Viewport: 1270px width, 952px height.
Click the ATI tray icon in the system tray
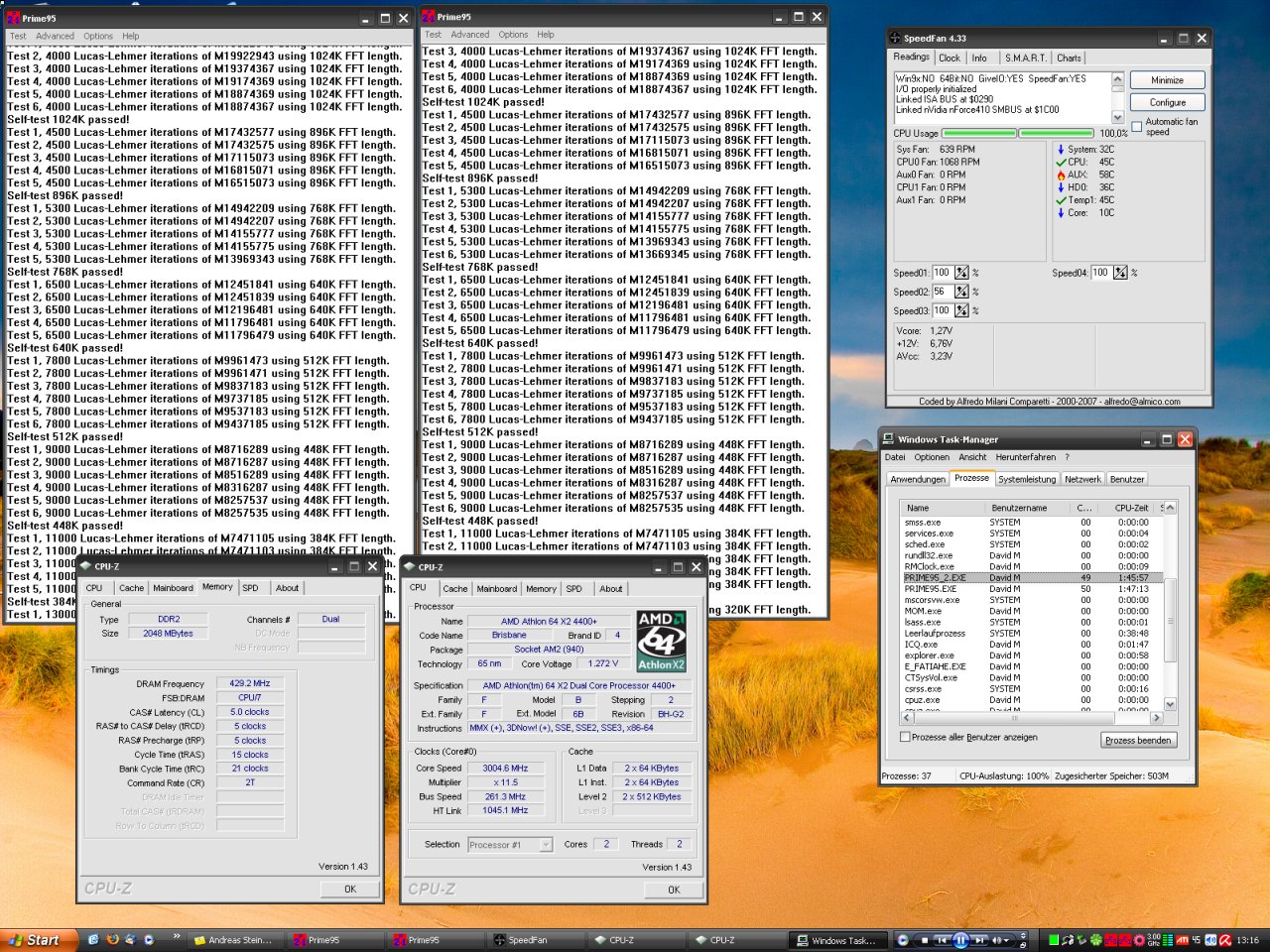1182,940
